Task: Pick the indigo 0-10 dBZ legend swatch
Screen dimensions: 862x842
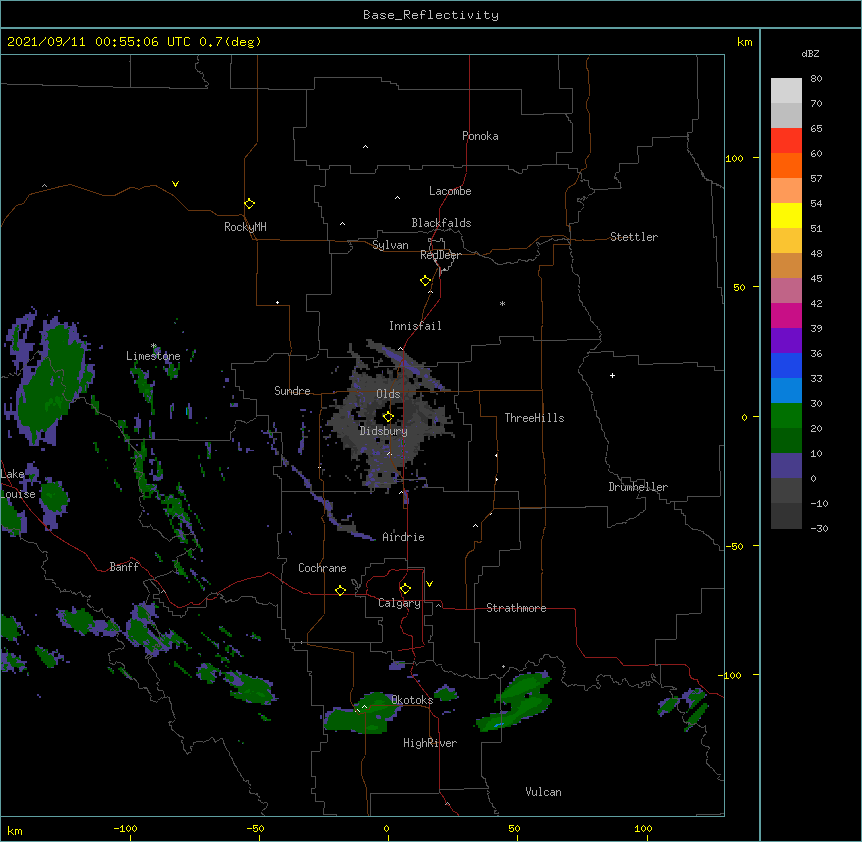Action: pyautogui.click(x=786, y=466)
